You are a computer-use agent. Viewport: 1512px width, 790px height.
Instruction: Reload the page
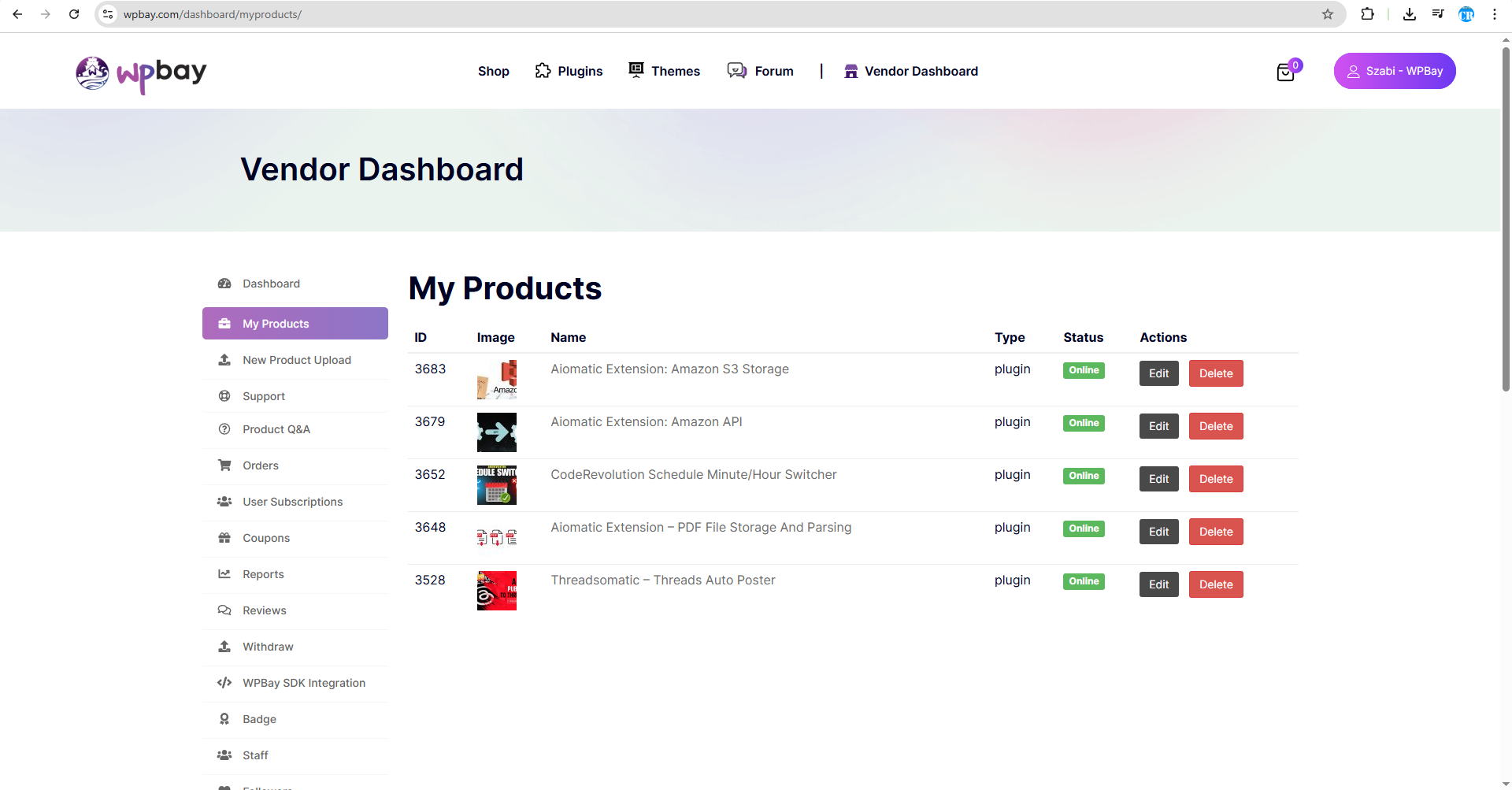(x=74, y=14)
